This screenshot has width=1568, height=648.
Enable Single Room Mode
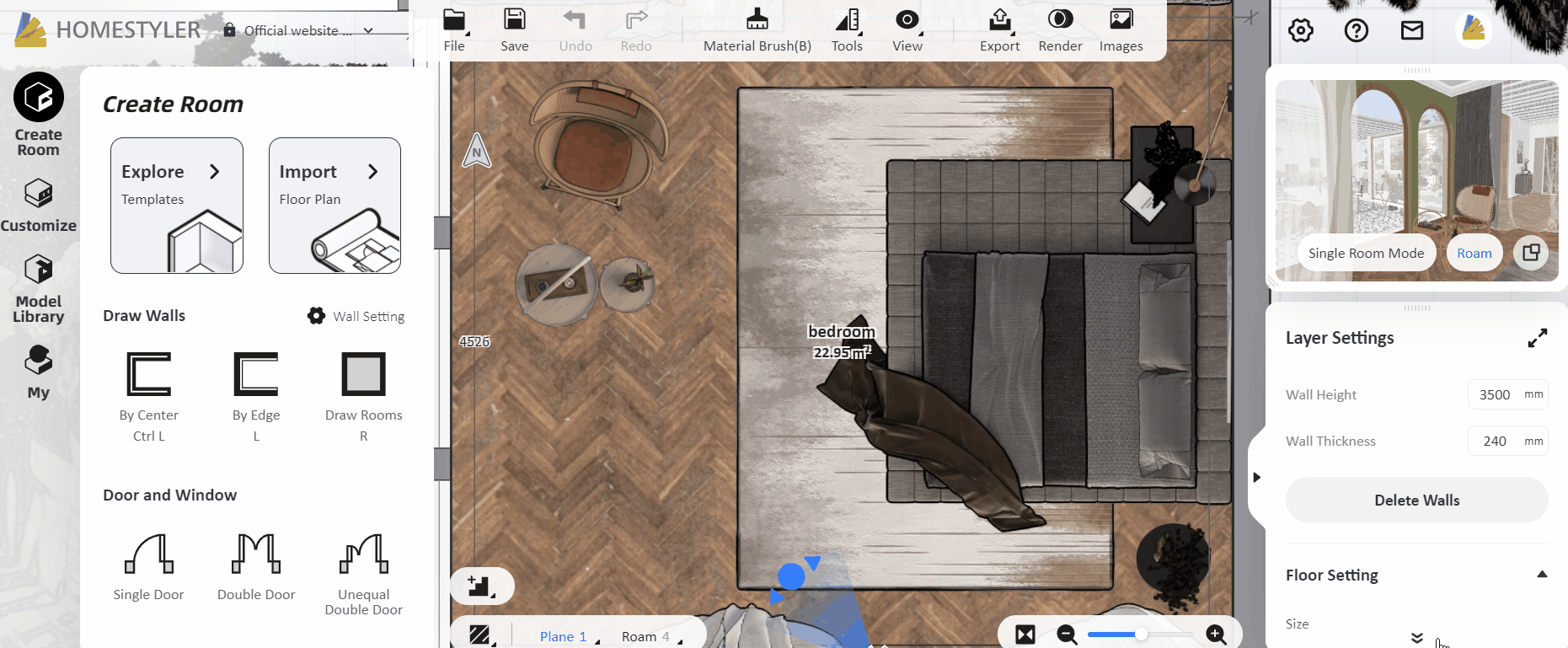pyautogui.click(x=1366, y=253)
